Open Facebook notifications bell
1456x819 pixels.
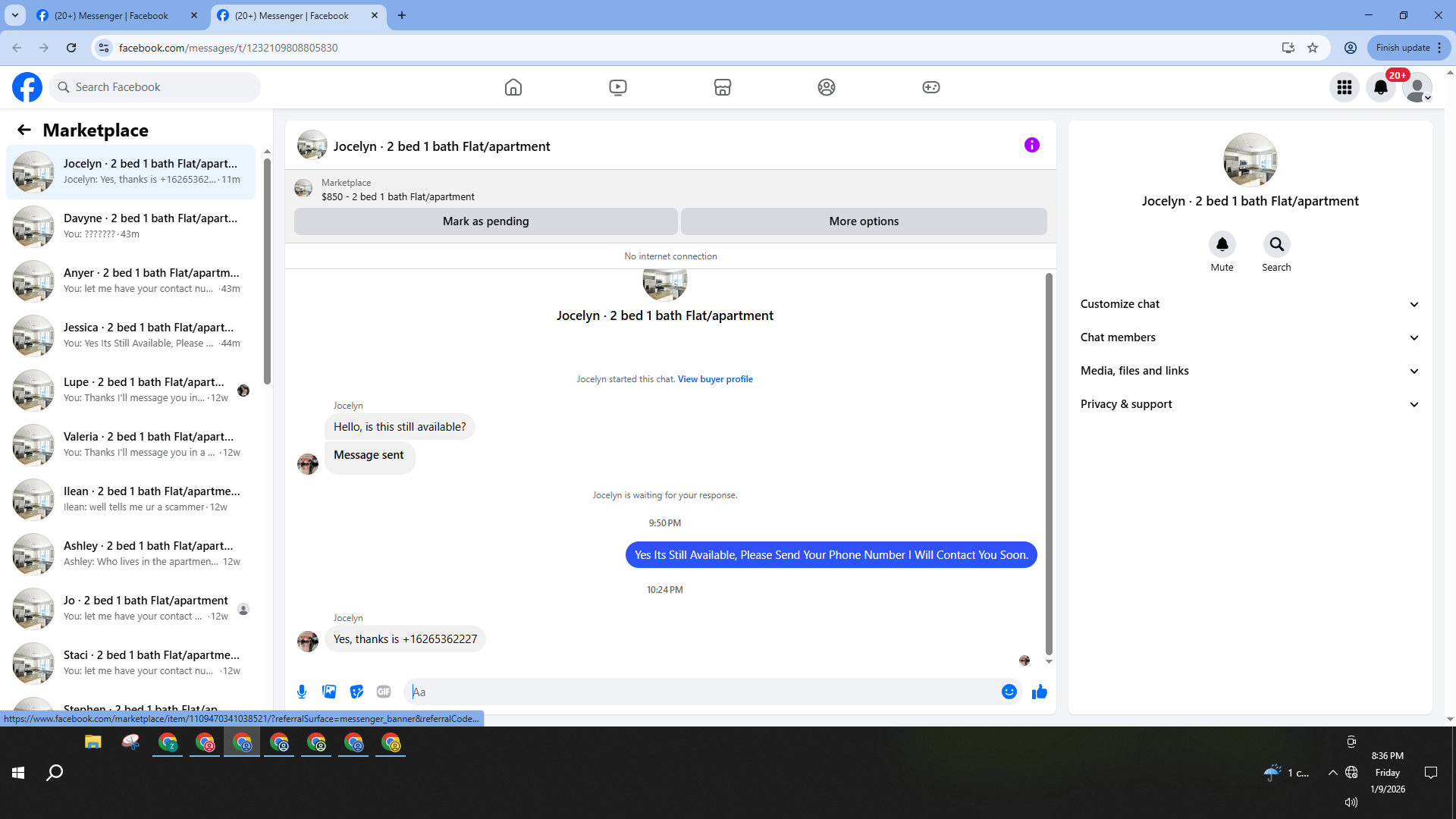click(x=1380, y=87)
